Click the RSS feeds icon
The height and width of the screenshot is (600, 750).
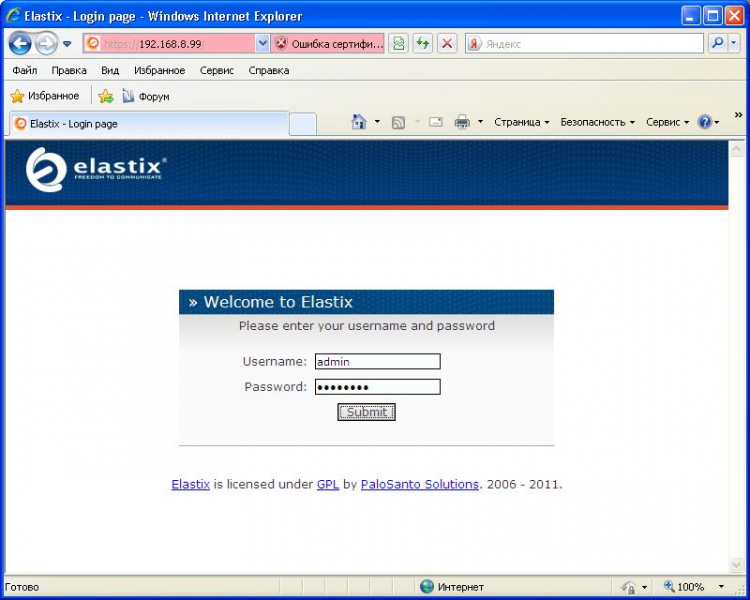click(x=398, y=122)
